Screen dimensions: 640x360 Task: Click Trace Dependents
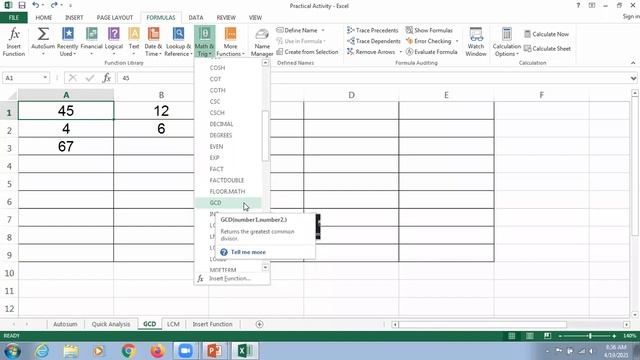373,41
